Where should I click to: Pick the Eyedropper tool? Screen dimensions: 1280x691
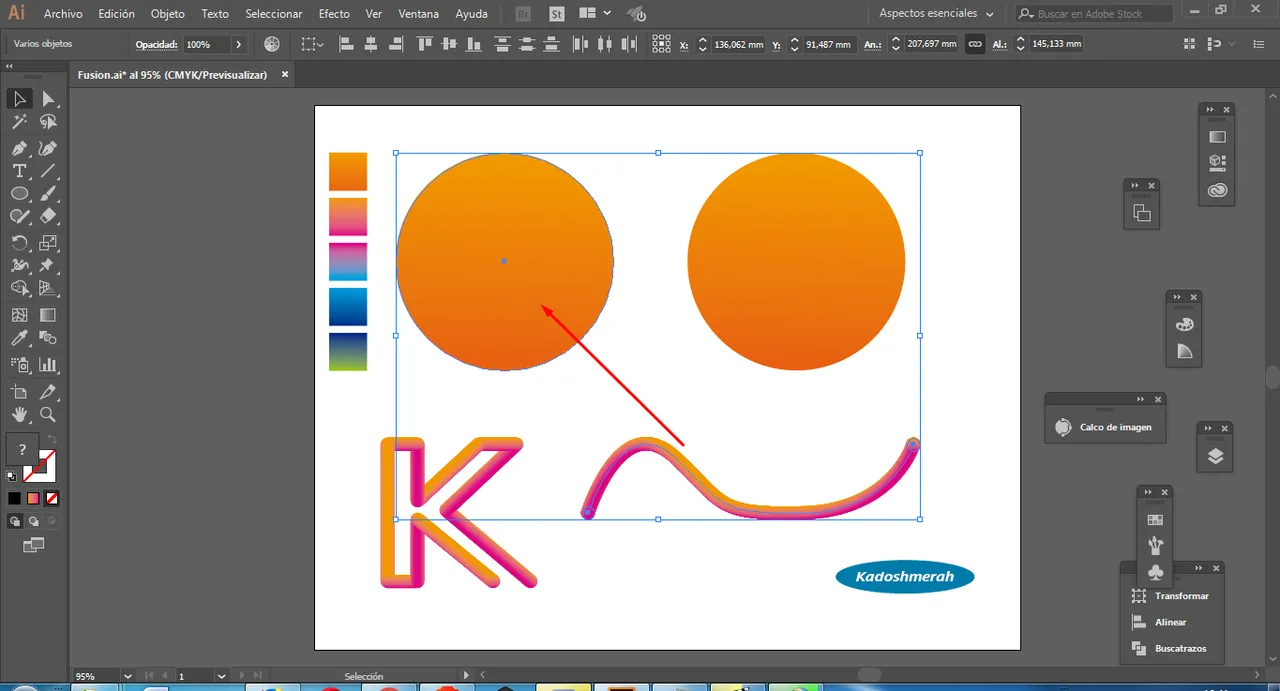pyautogui.click(x=19, y=339)
